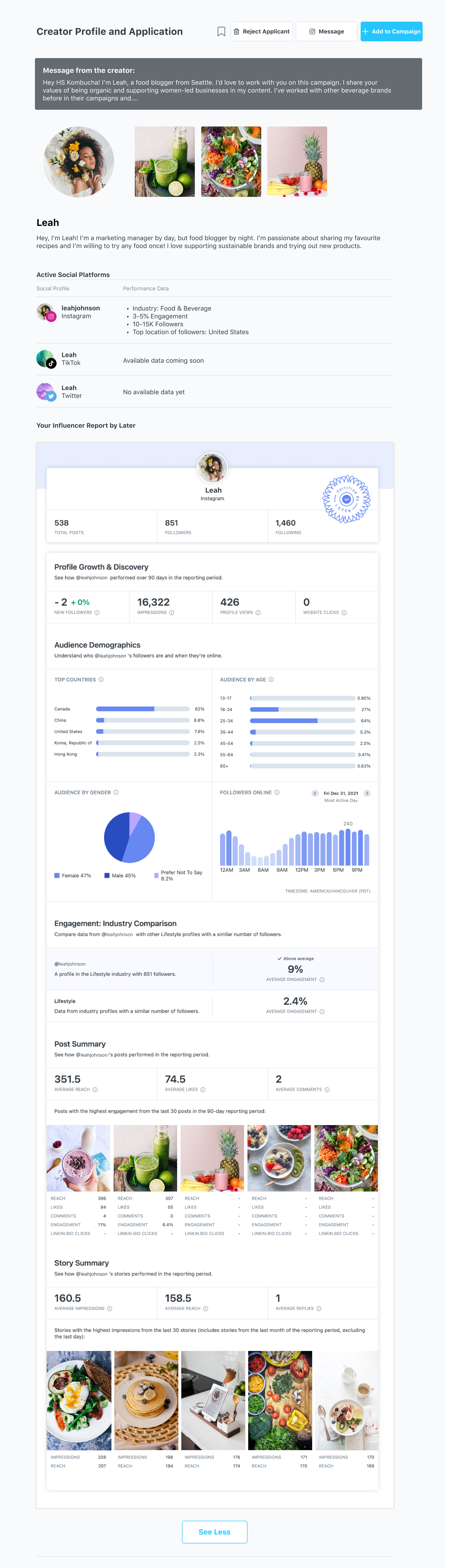This screenshot has width=461, height=1568.
Task: Show info for 9% average engagement
Action: [322, 979]
